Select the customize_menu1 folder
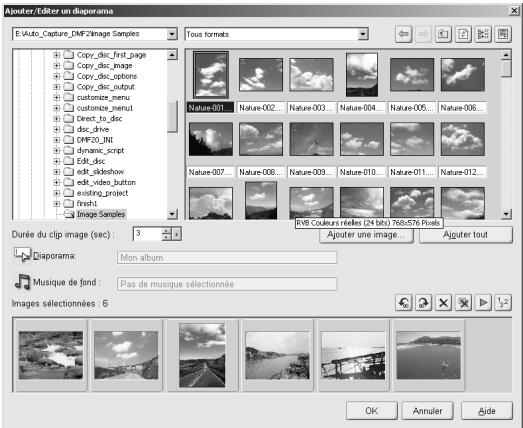 click(105, 108)
